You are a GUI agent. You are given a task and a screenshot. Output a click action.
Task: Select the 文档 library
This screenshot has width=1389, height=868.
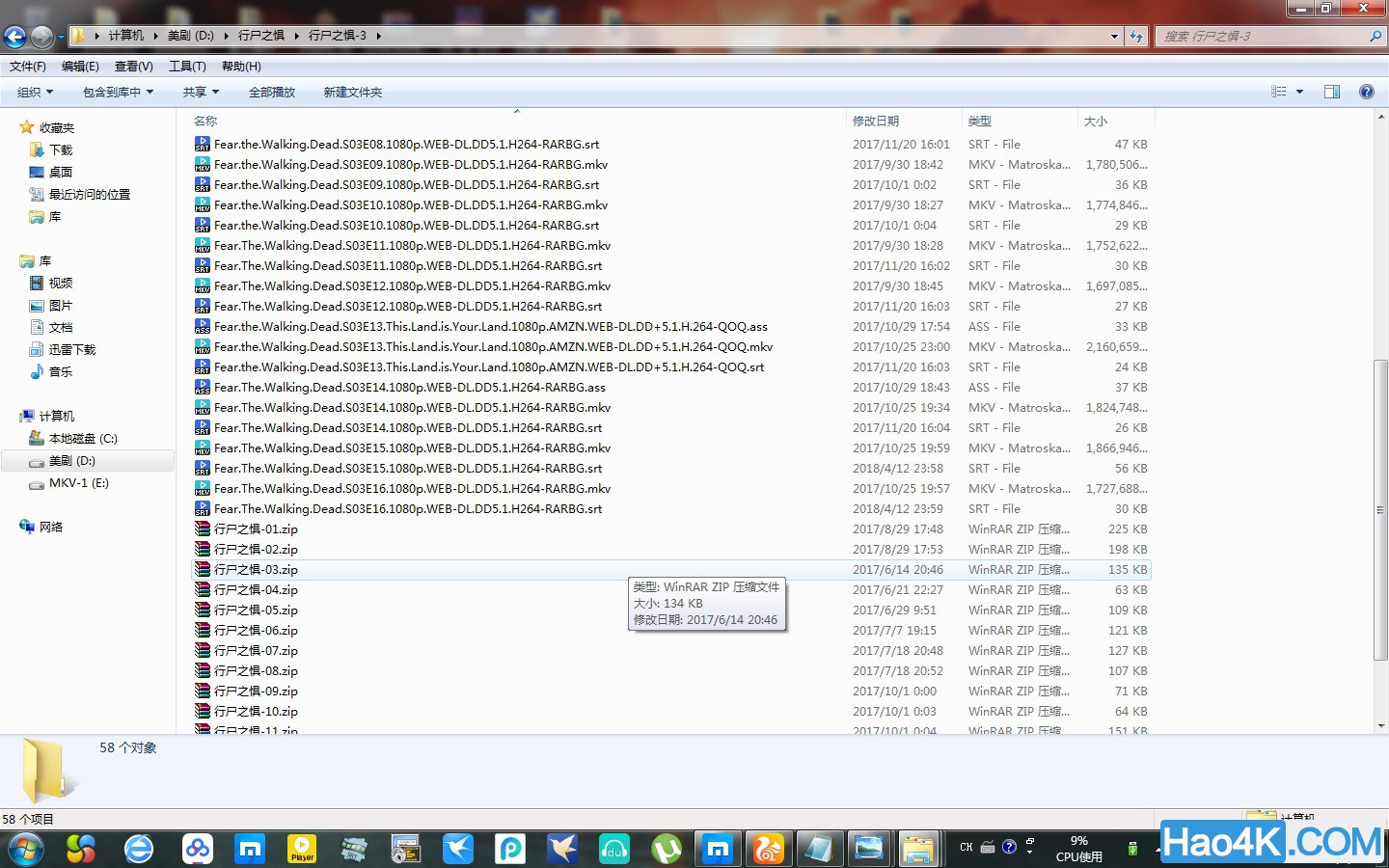(x=61, y=327)
